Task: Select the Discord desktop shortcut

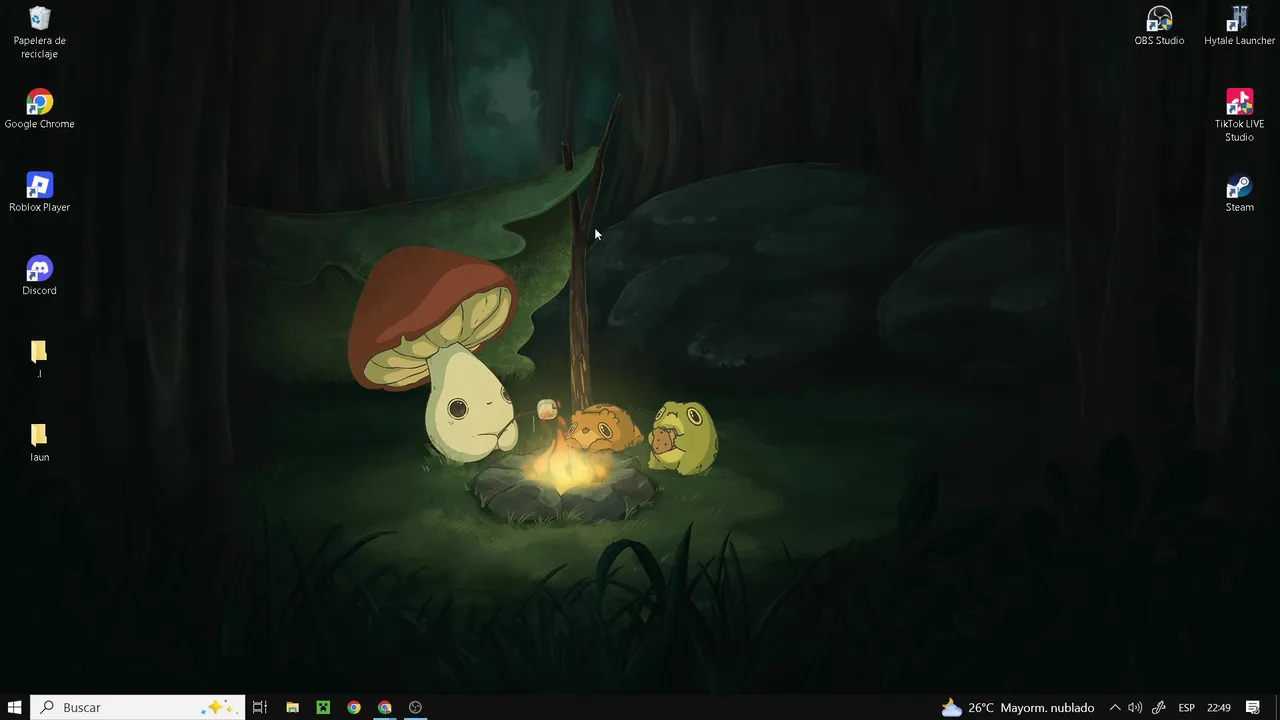Action: (39, 275)
